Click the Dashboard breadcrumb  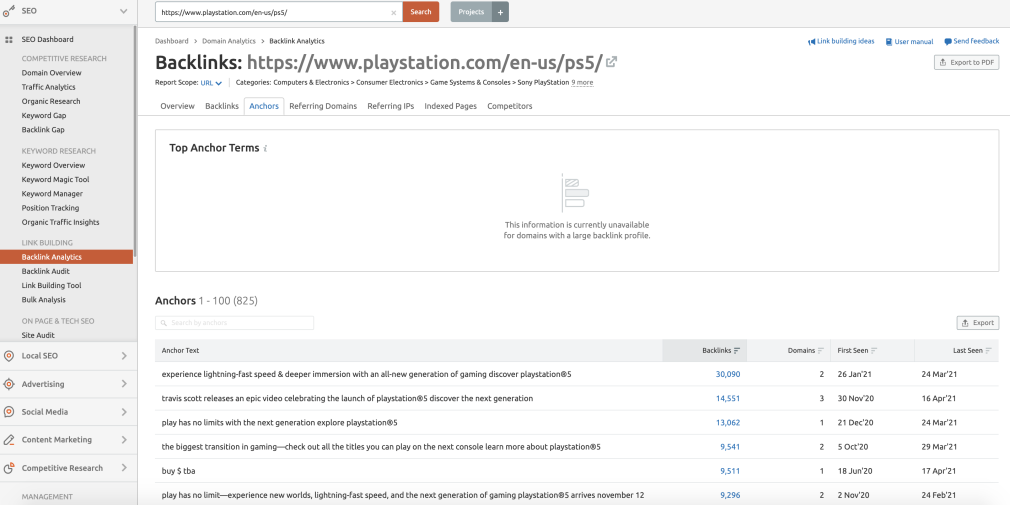[172, 41]
